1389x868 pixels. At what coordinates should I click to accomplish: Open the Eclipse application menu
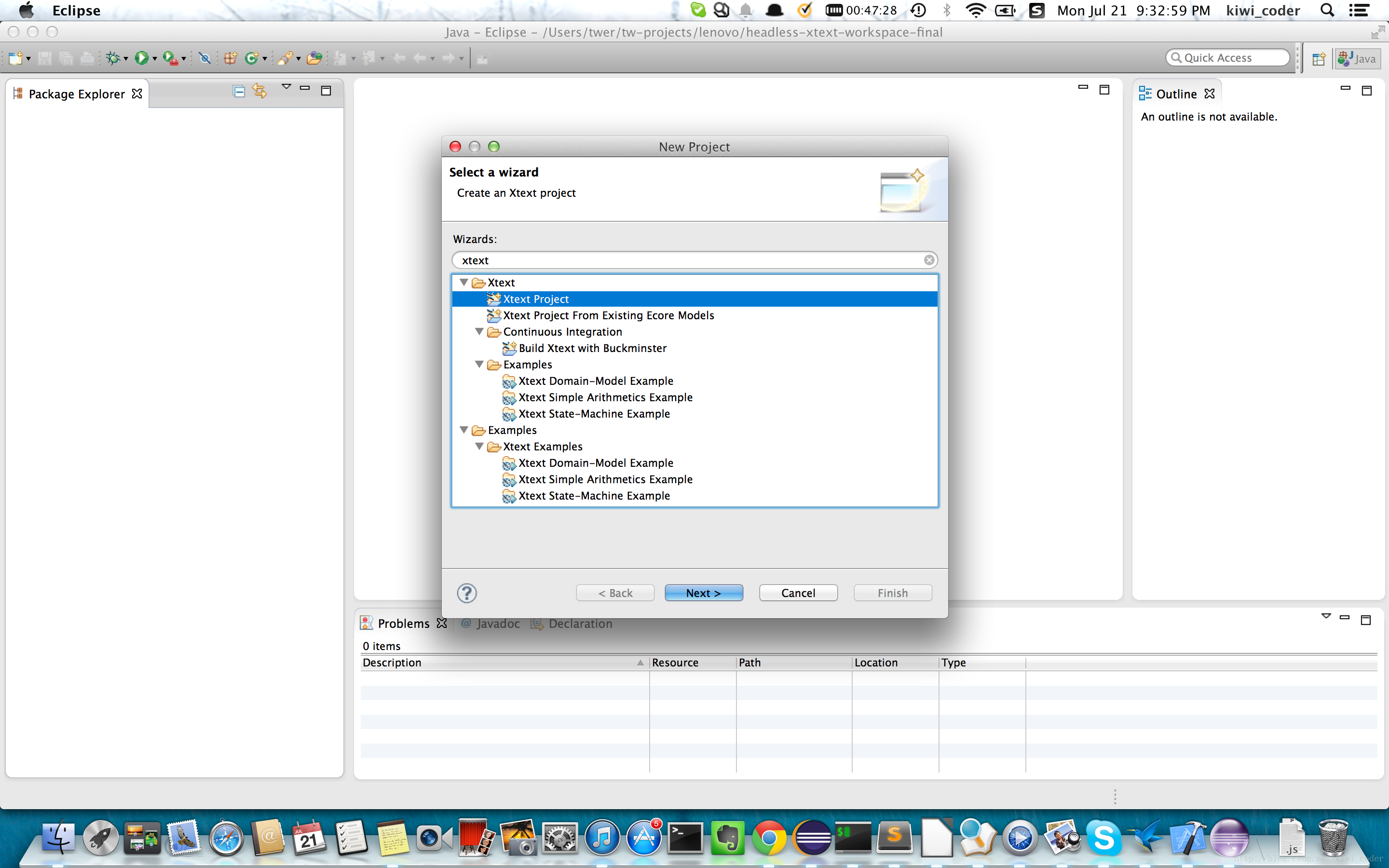tap(76, 10)
